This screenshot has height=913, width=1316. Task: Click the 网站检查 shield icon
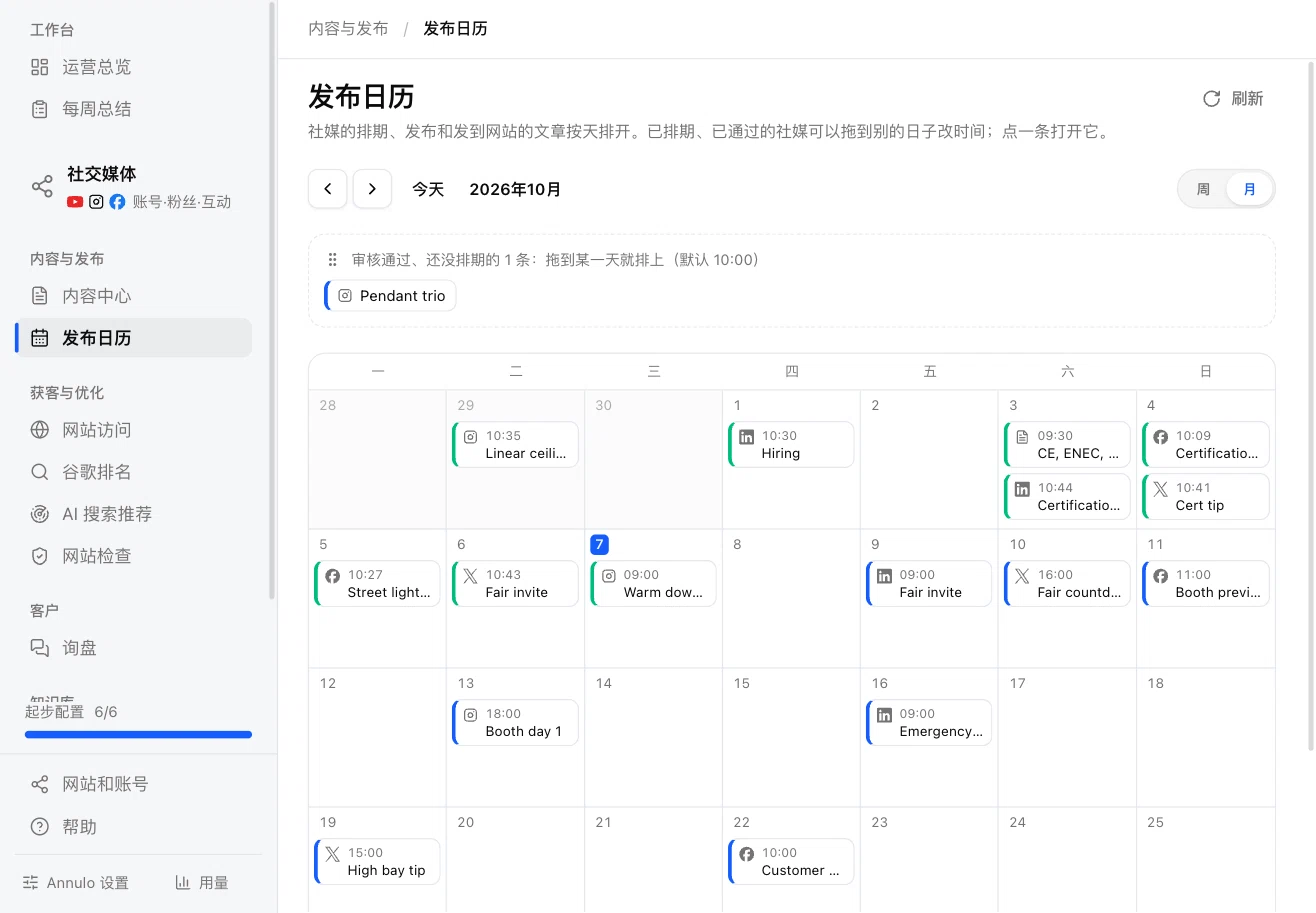(40, 556)
